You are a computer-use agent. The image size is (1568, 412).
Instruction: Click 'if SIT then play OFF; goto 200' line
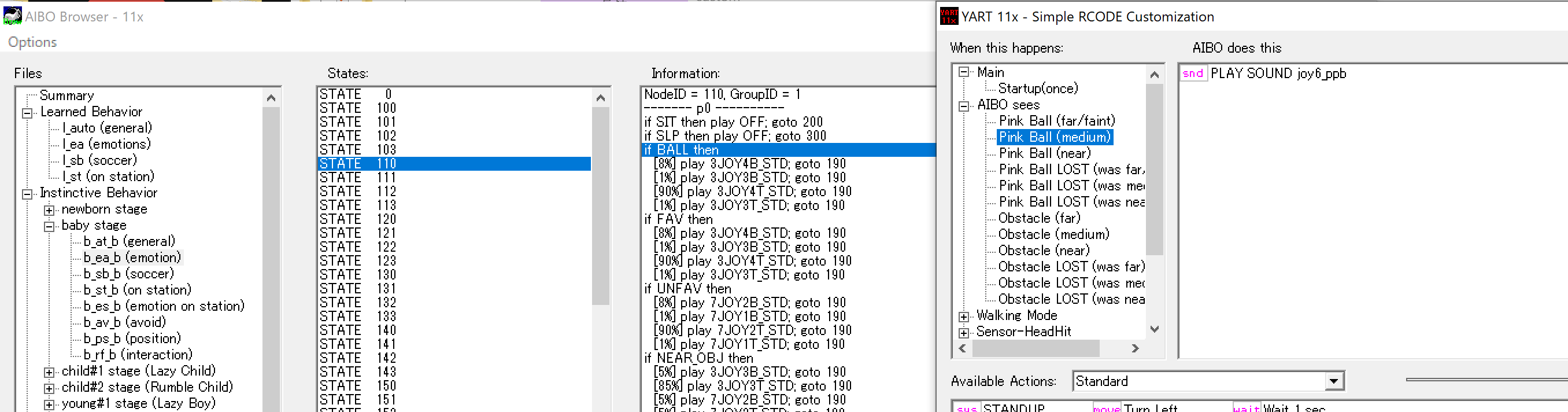734,122
